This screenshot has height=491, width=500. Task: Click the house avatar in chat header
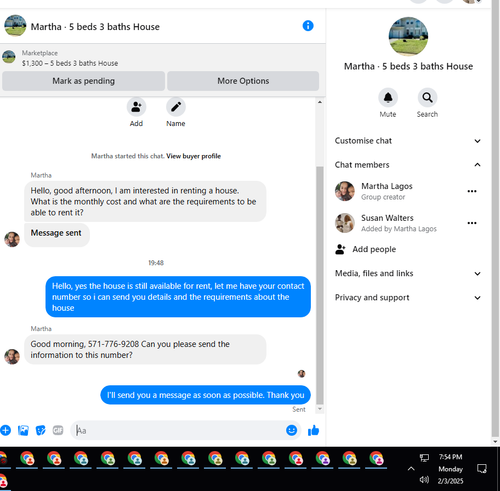pos(15,25)
